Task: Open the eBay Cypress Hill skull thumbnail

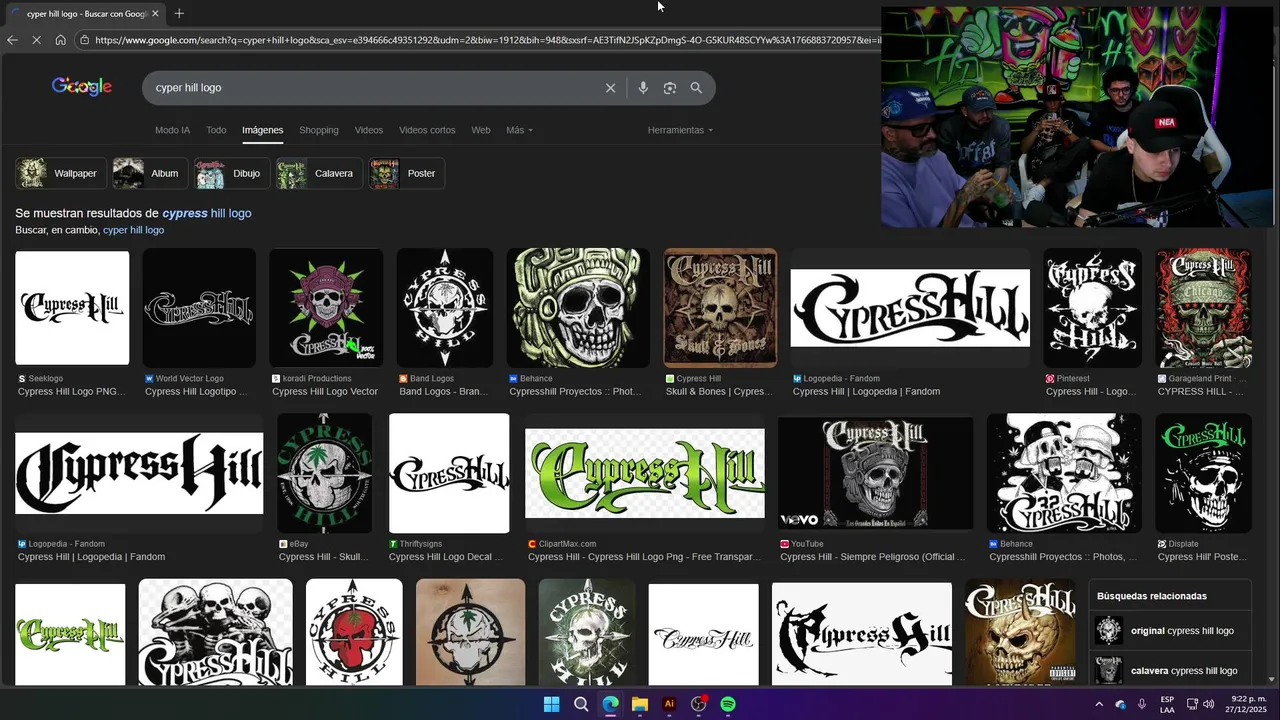Action: [x=324, y=473]
